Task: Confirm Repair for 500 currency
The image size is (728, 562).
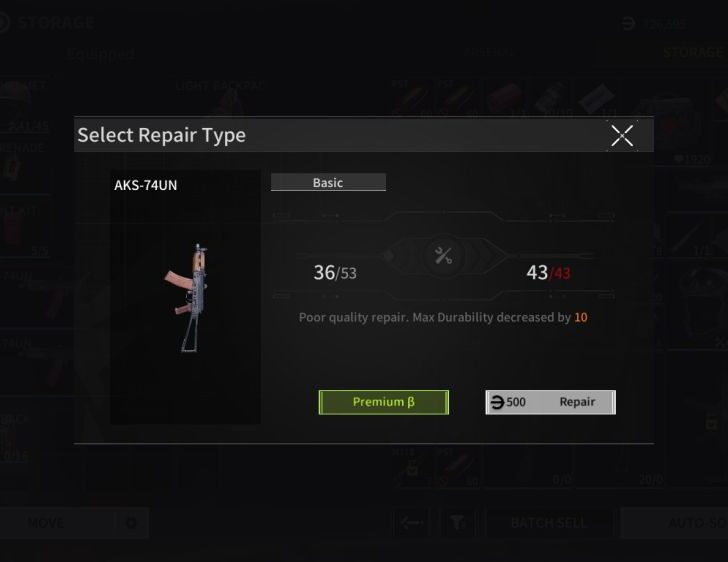Action: 551,402
